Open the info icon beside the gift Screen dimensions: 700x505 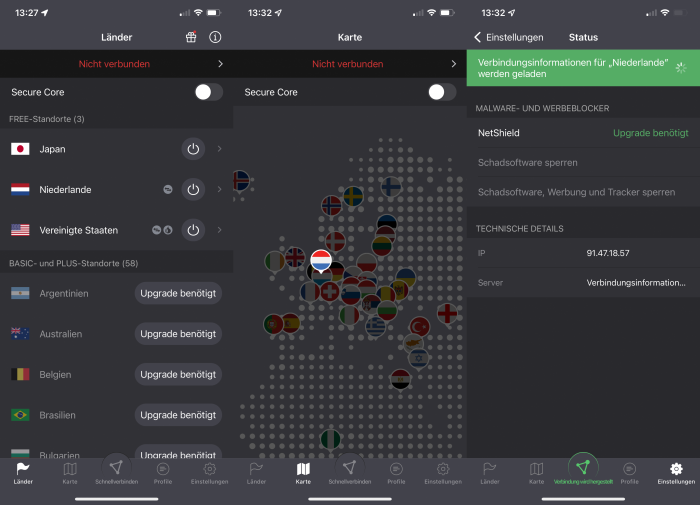pos(215,37)
